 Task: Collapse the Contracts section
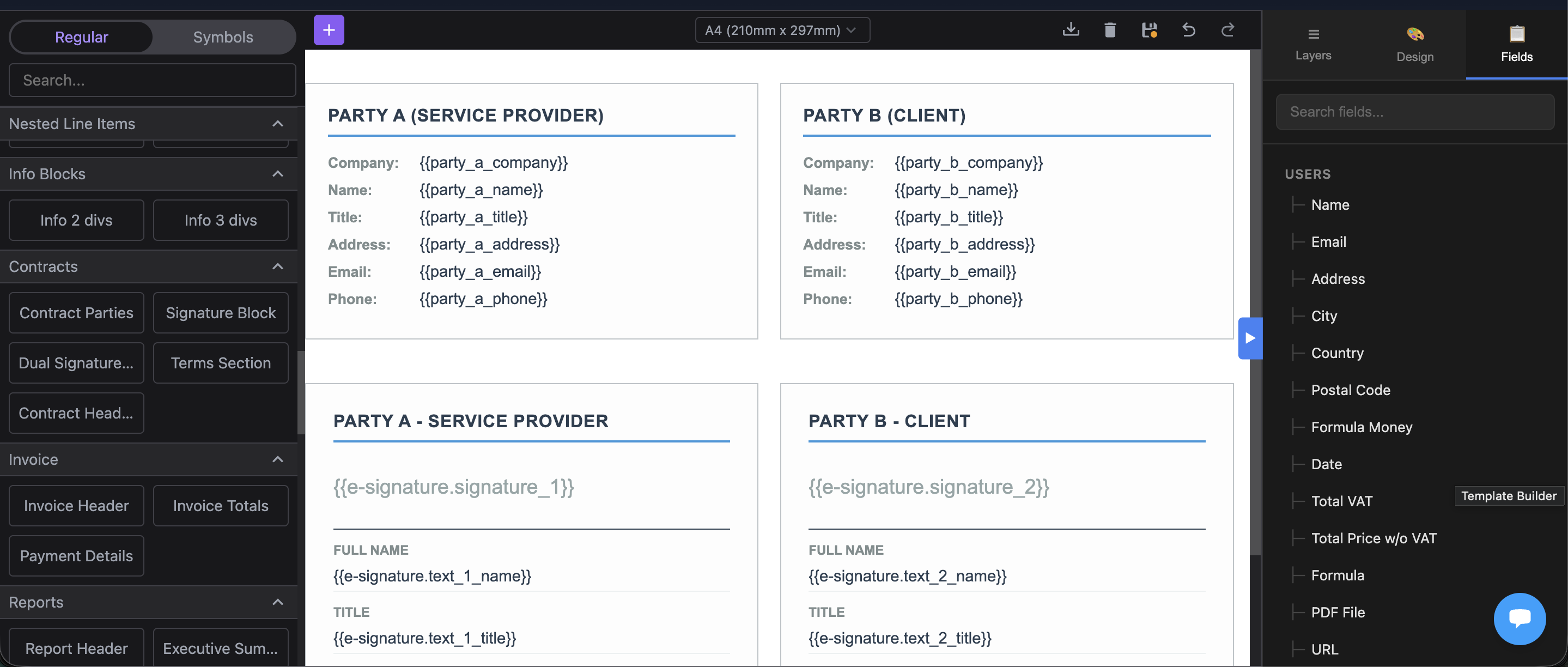pyautogui.click(x=277, y=266)
